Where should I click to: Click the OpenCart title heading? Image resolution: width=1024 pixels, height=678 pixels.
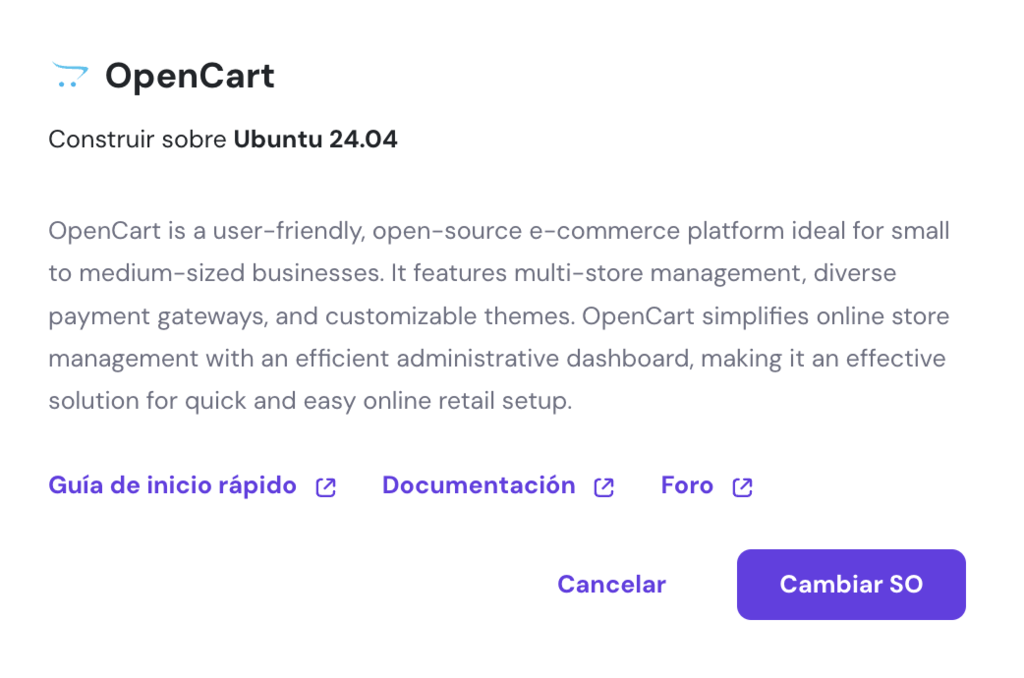click(x=190, y=75)
